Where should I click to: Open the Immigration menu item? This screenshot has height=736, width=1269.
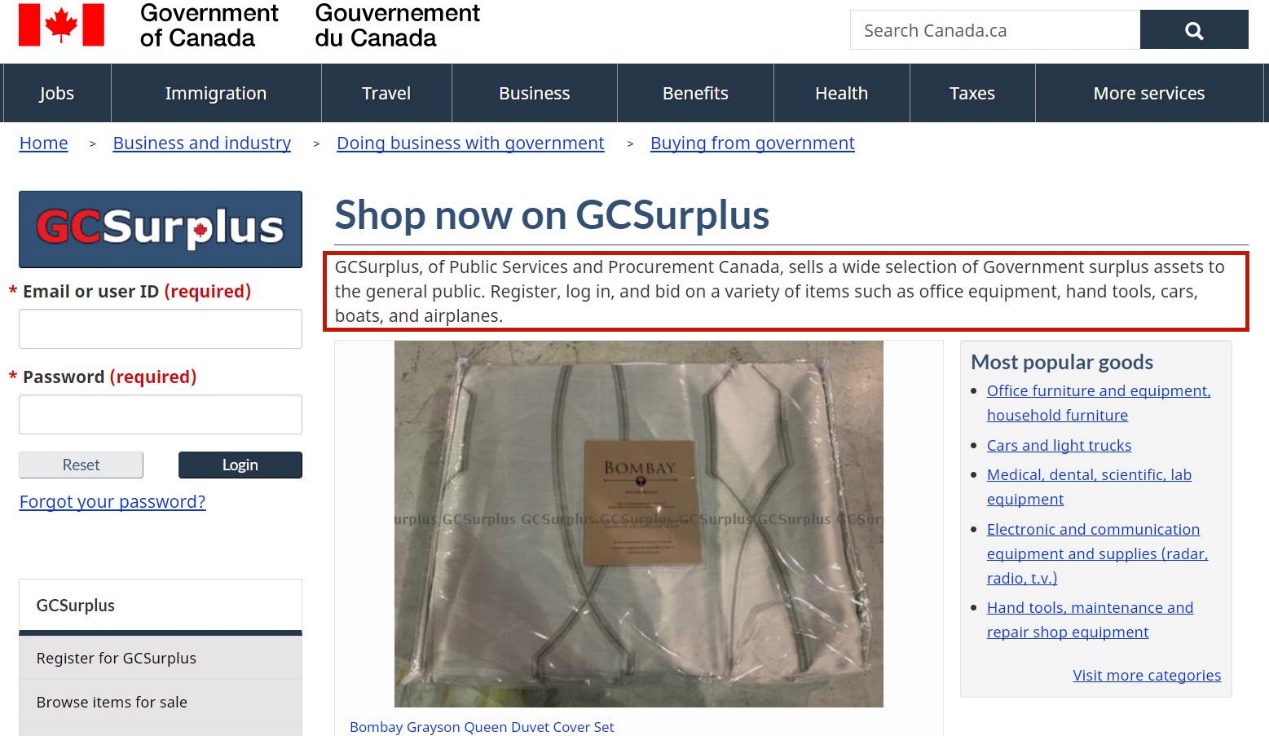216,93
